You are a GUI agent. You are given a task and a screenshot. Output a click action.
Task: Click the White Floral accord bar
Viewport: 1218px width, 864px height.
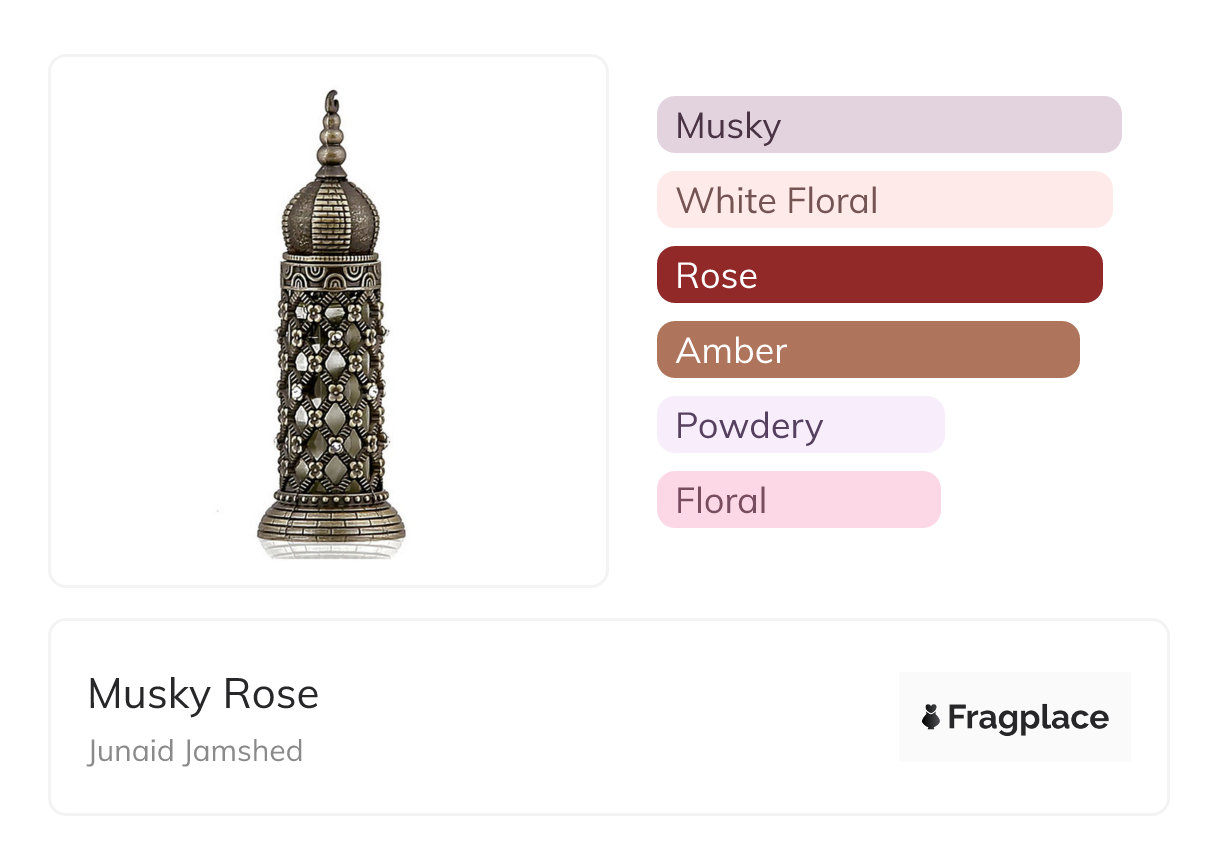pos(884,200)
